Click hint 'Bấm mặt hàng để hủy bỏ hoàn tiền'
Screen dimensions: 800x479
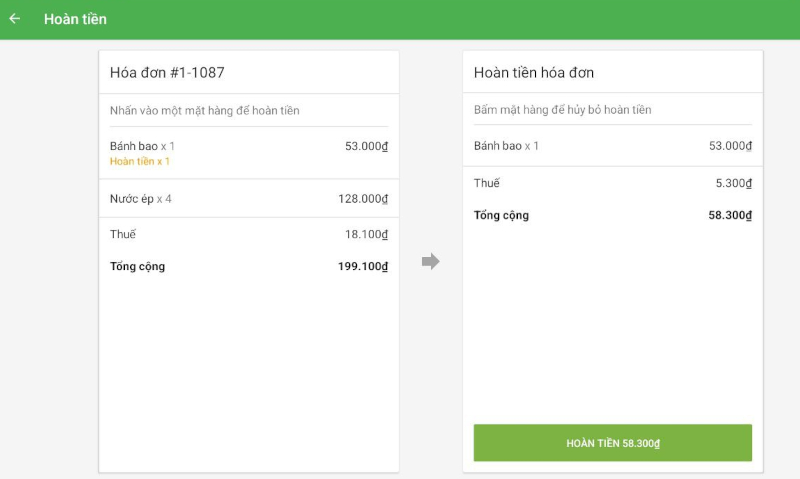(562, 110)
